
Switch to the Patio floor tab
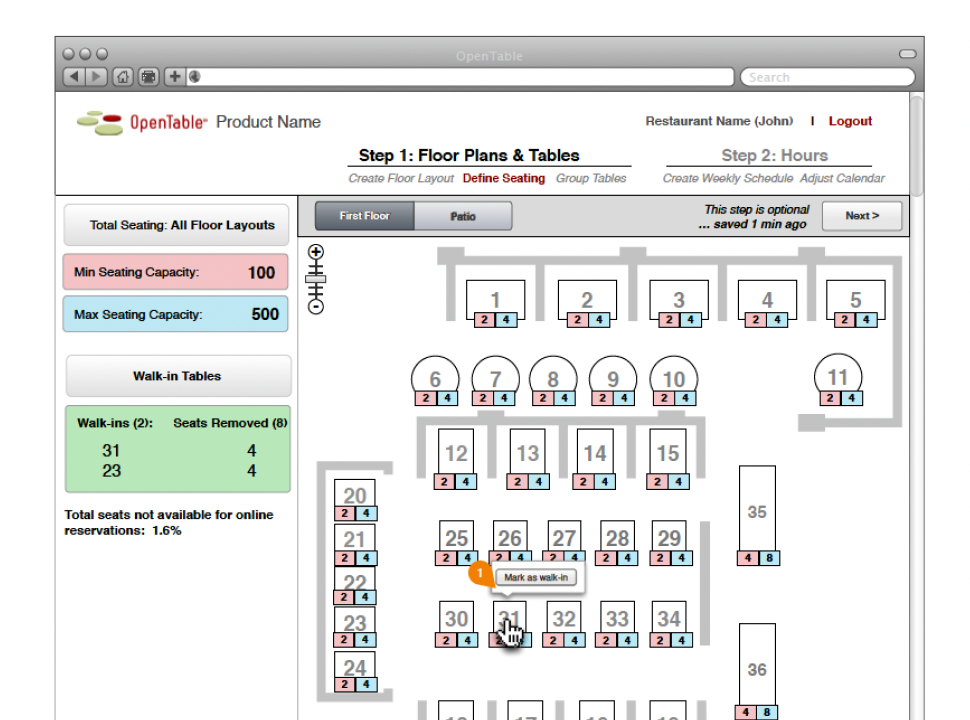click(463, 216)
